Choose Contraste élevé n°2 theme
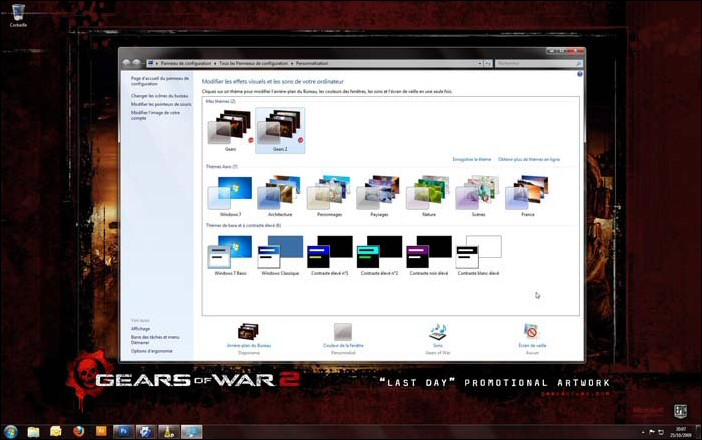This screenshot has width=702, height=440. (x=379, y=255)
